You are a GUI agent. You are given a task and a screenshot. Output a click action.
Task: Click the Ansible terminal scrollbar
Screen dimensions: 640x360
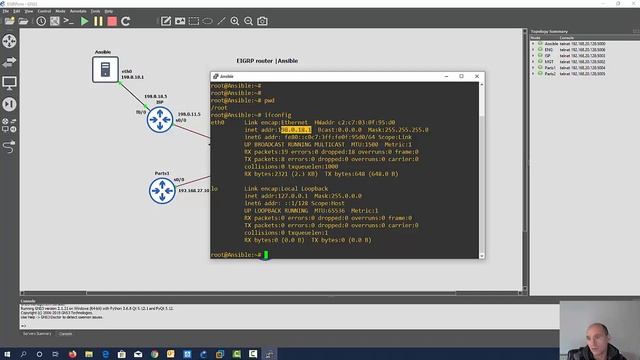pos(482,170)
